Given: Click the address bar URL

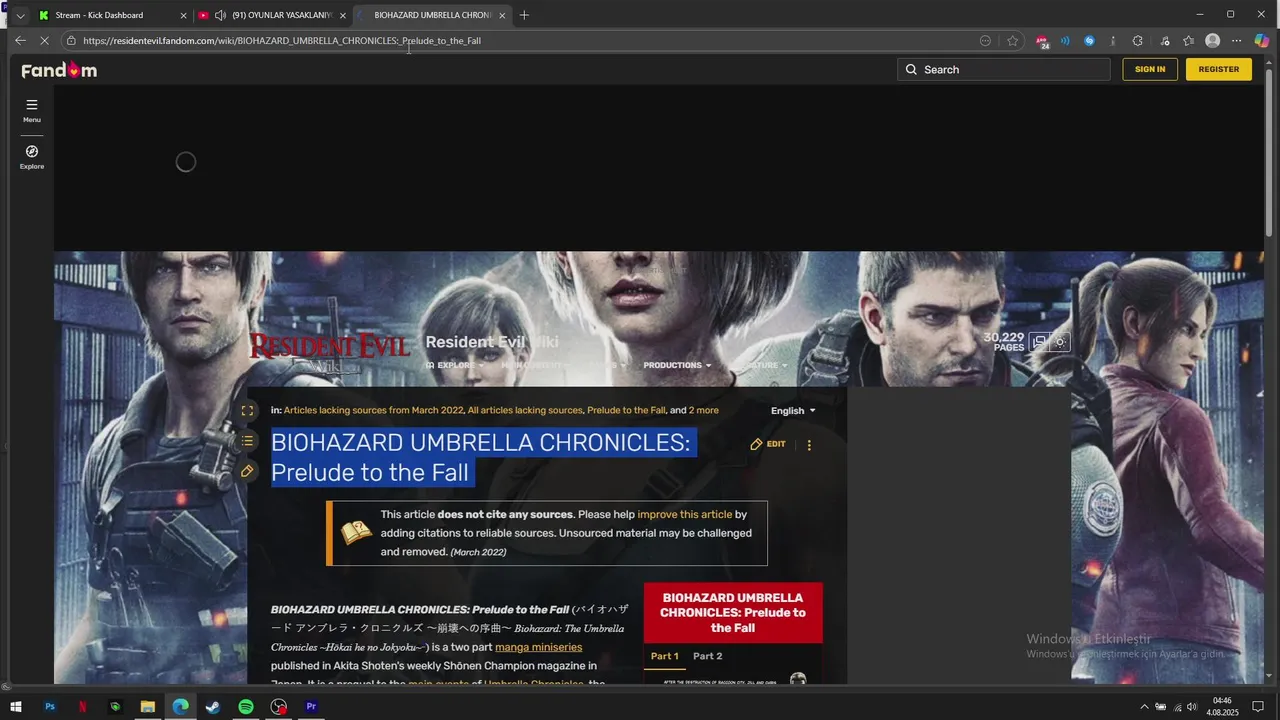Looking at the screenshot, I should point(282,41).
